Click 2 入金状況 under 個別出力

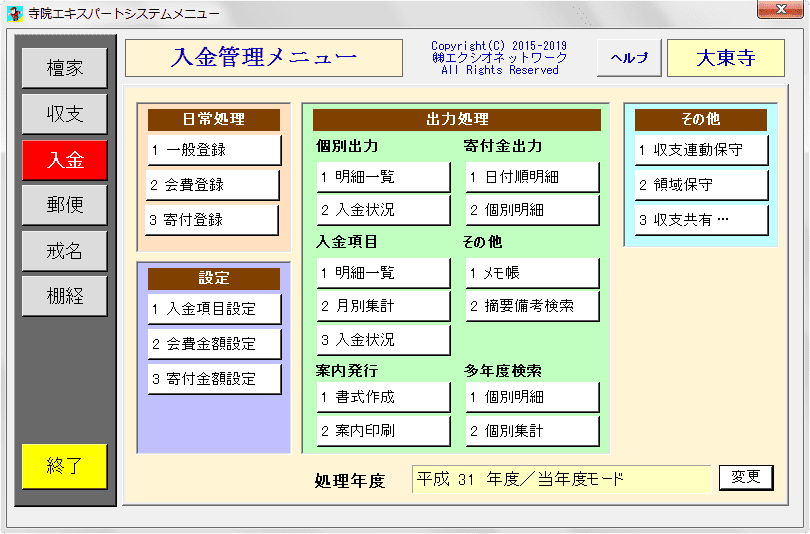pos(383,210)
